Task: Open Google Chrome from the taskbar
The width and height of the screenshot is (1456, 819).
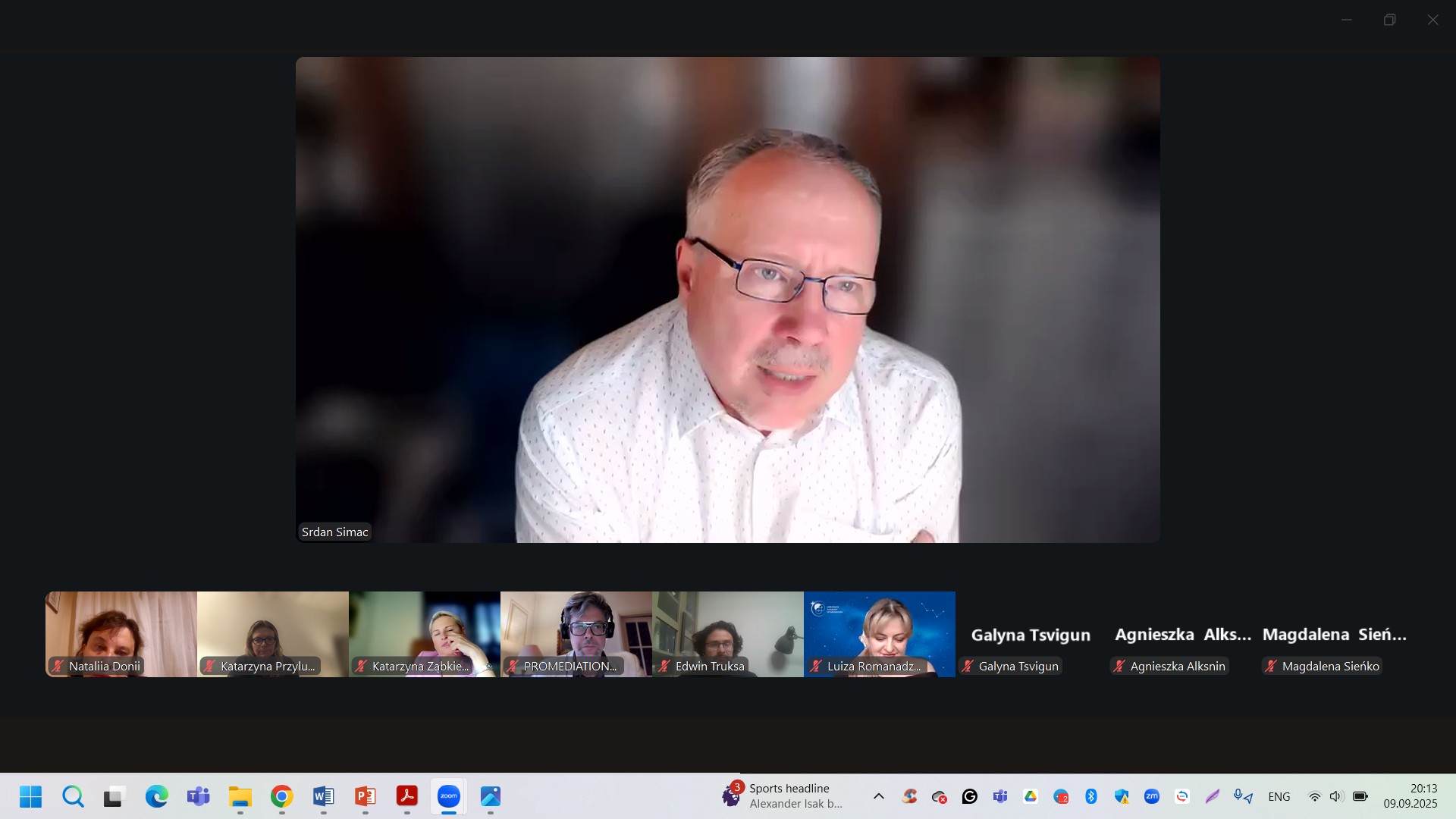Action: pyautogui.click(x=281, y=796)
